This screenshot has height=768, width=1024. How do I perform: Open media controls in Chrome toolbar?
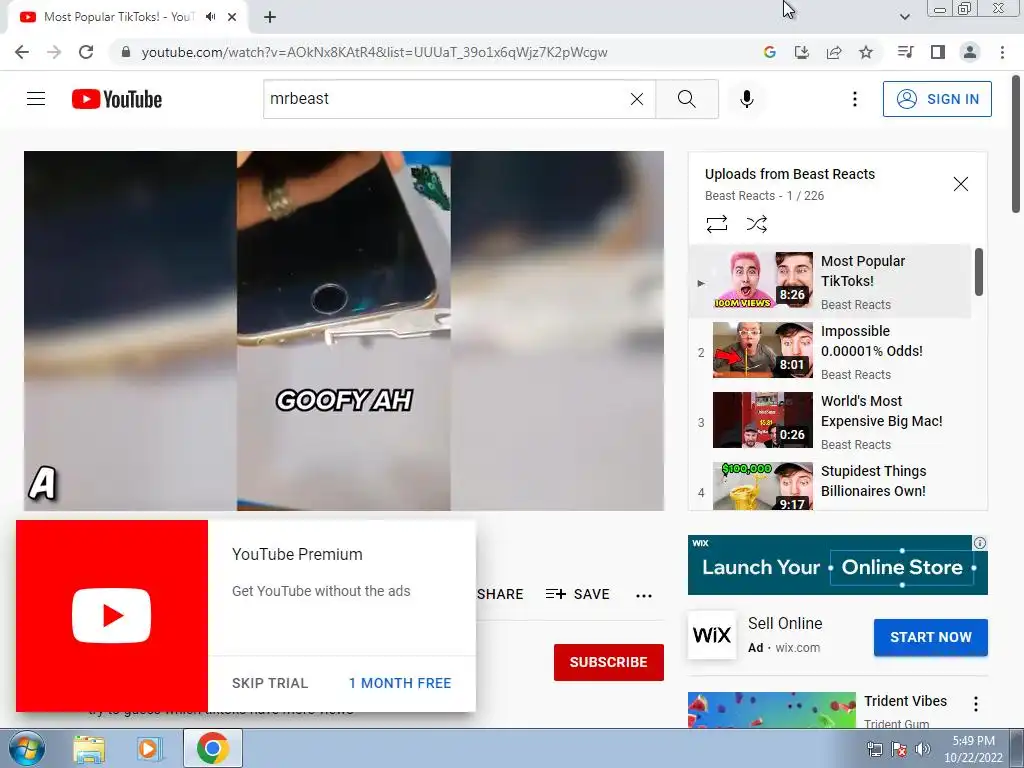[906, 52]
